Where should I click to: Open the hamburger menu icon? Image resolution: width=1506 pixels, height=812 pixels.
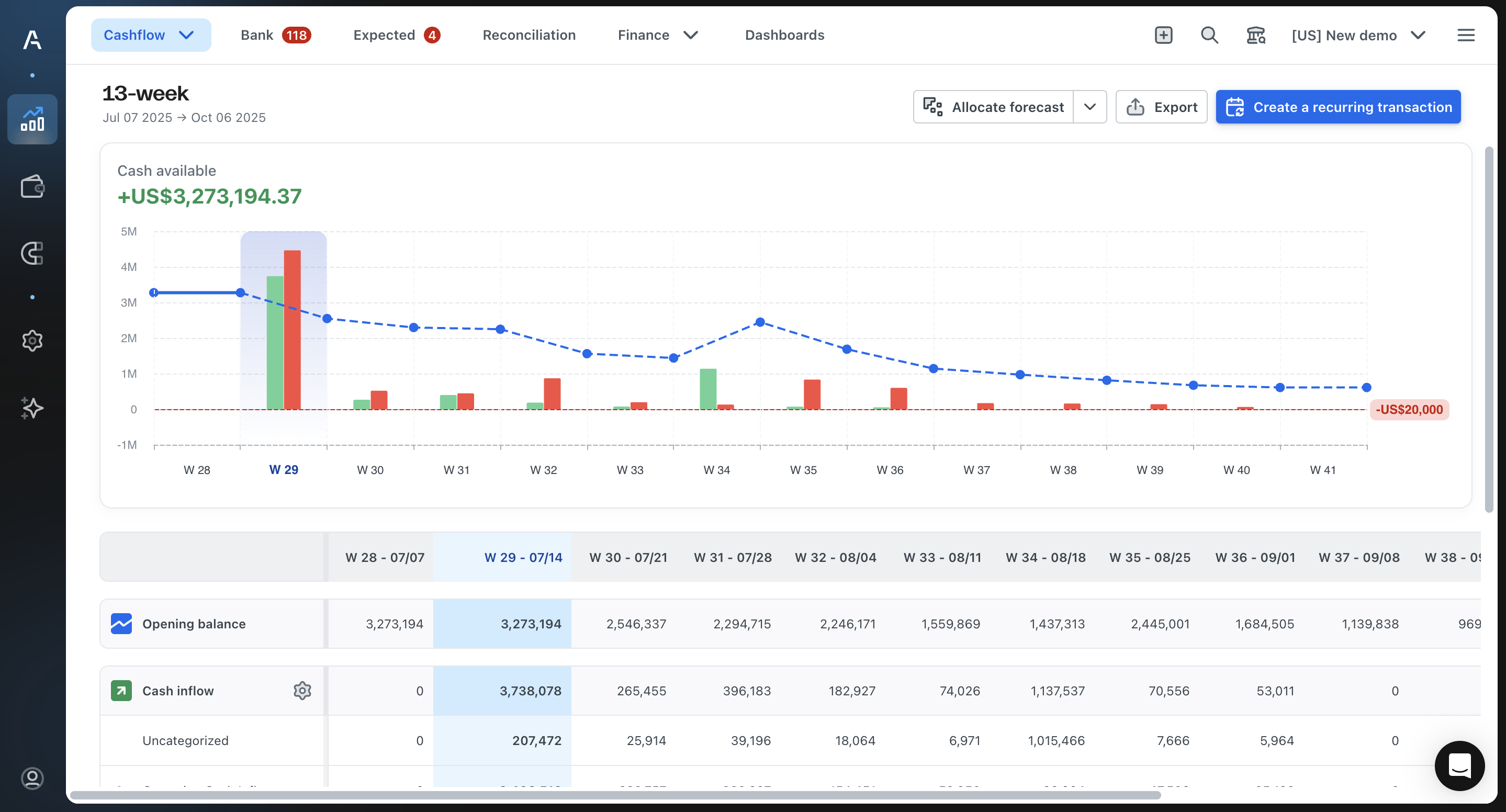point(1466,35)
